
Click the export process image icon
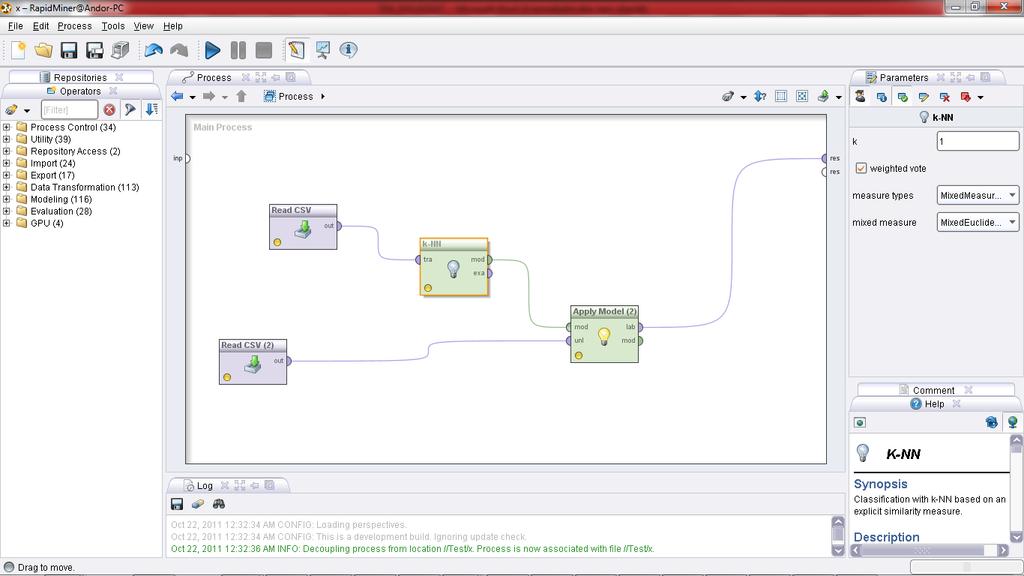point(823,97)
